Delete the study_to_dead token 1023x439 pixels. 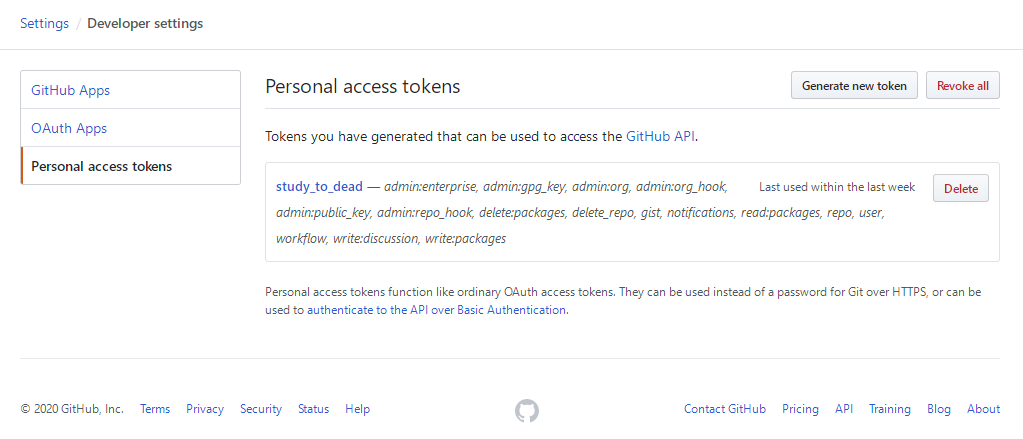[960, 188]
